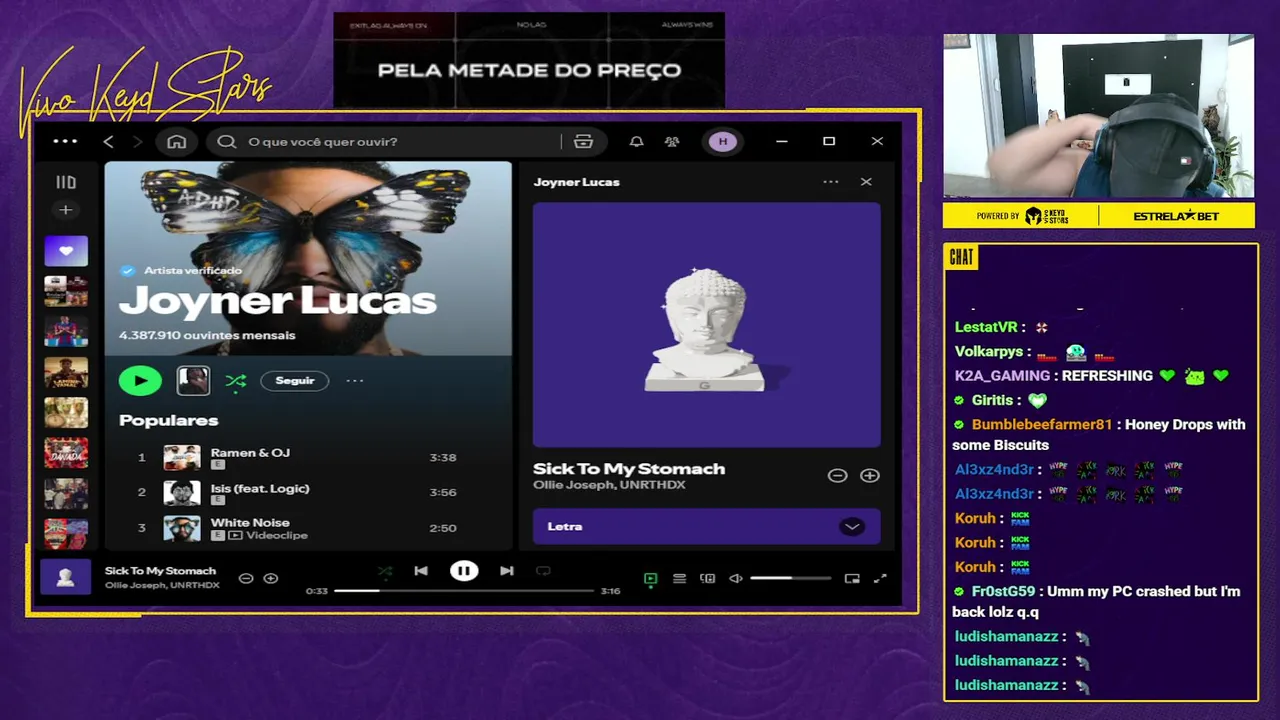Screen dimensions: 1280x720
Task: Mute volume speaker icon
Action: [736, 579]
